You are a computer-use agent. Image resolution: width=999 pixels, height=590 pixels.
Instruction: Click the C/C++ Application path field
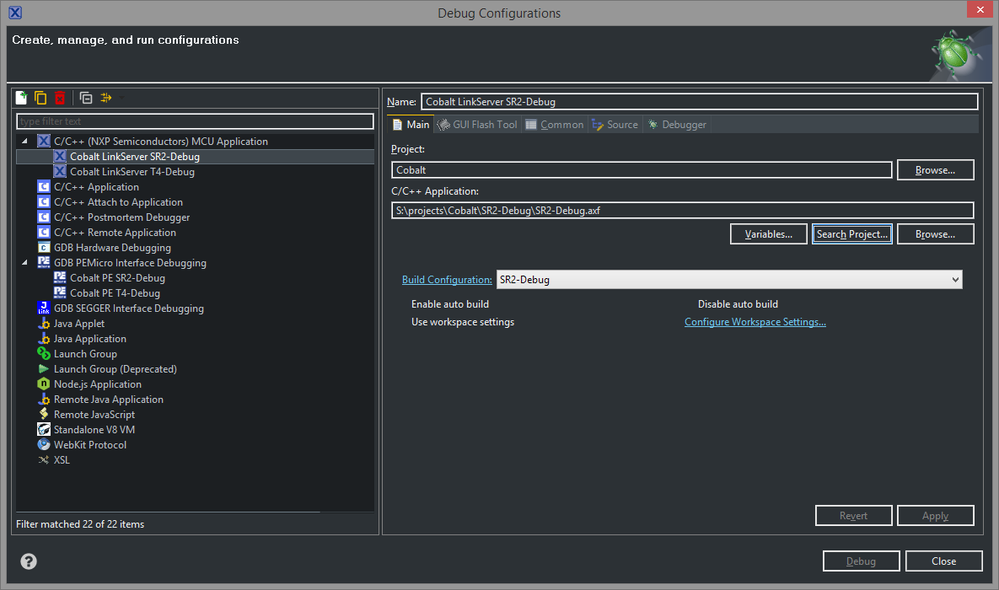point(682,210)
